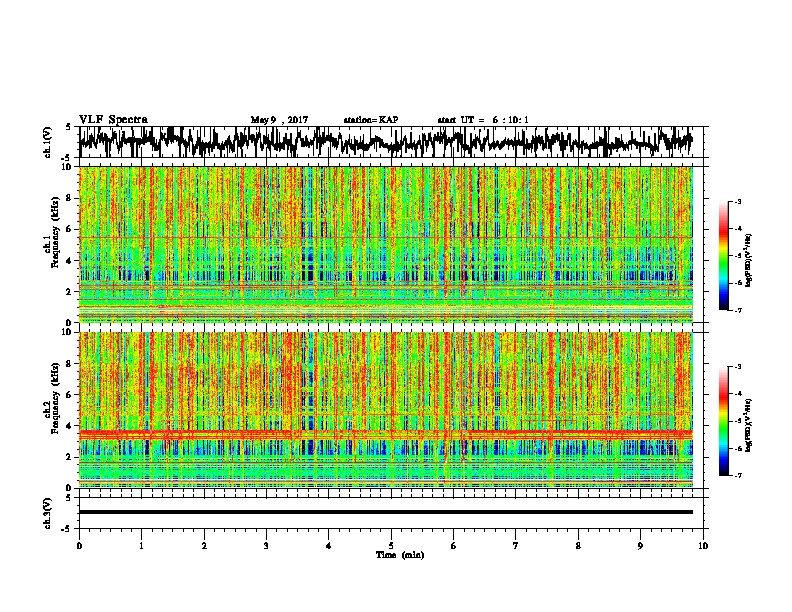Viewport: 792px width, 612px height.
Task: Click the "6" tick on the time axis
Action: [x=454, y=546]
